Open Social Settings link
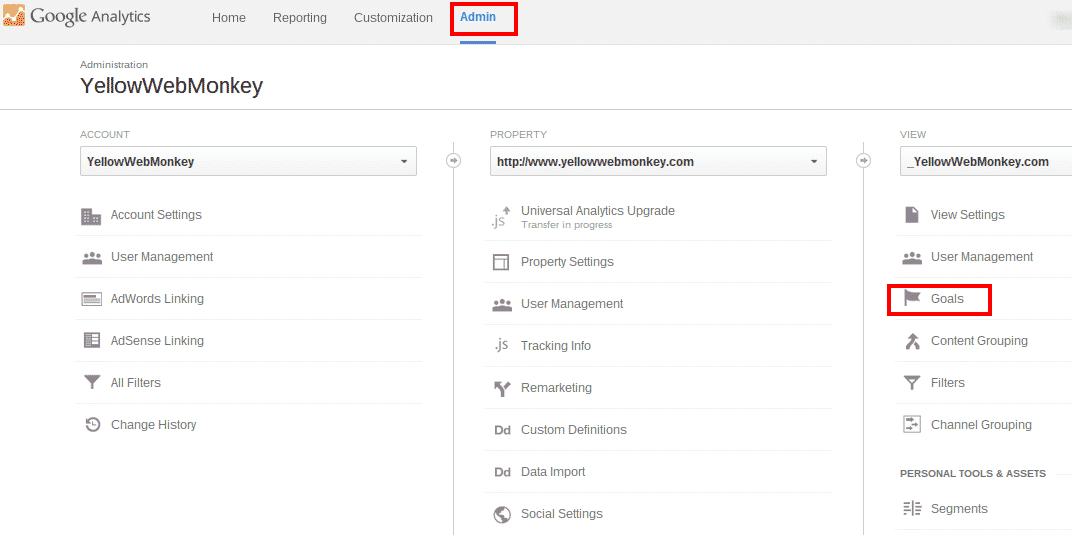Viewport: 1072px width, 535px height. [561, 513]
